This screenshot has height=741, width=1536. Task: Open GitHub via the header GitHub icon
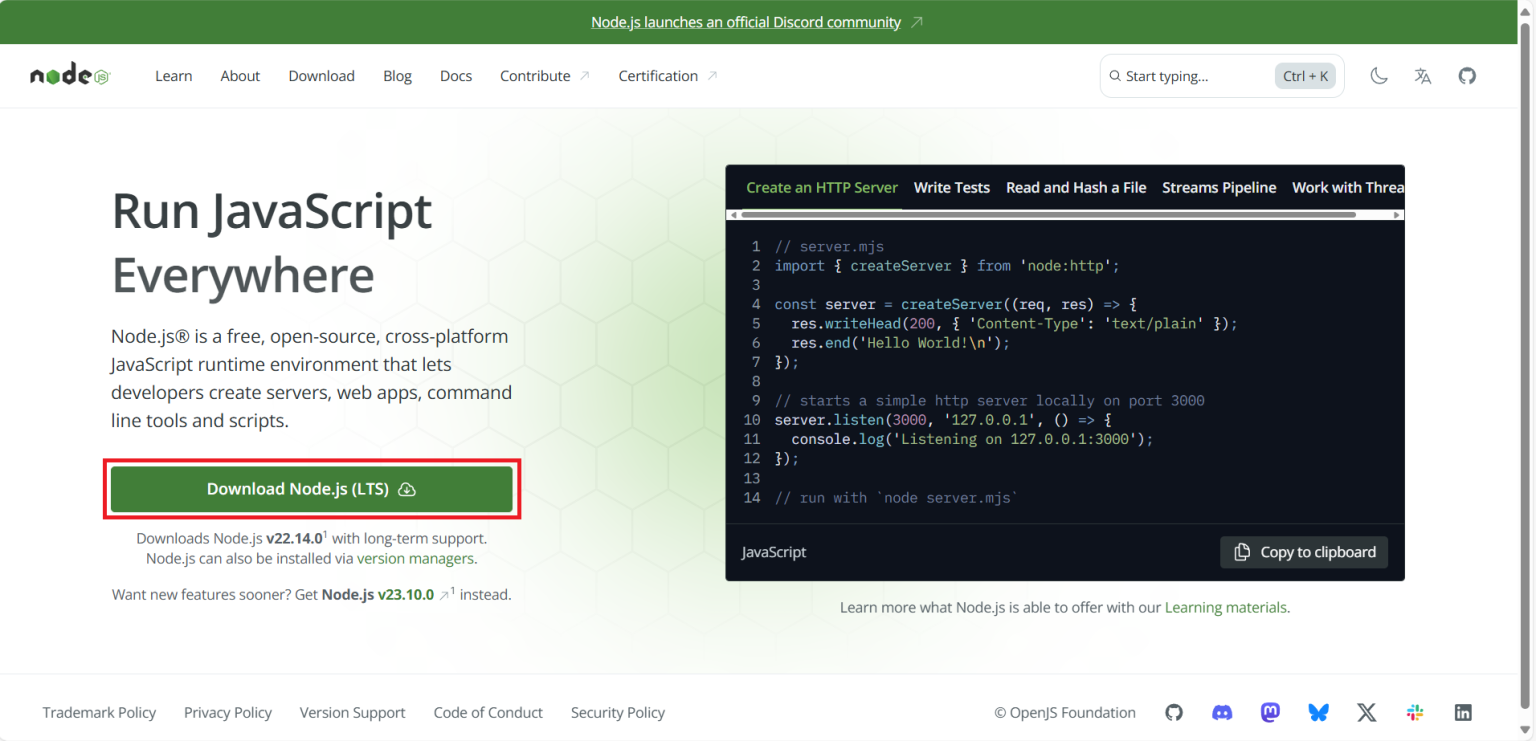[x=1466, y=75]
